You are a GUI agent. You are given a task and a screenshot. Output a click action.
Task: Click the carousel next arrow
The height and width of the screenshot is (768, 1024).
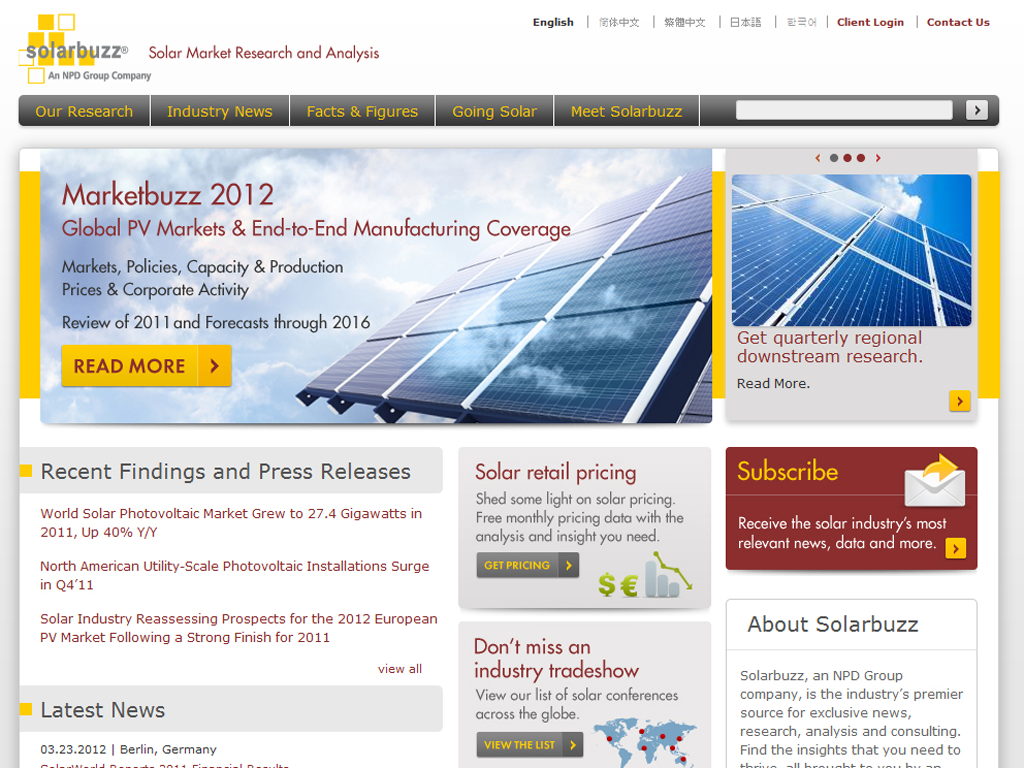[x=878, y=157]
